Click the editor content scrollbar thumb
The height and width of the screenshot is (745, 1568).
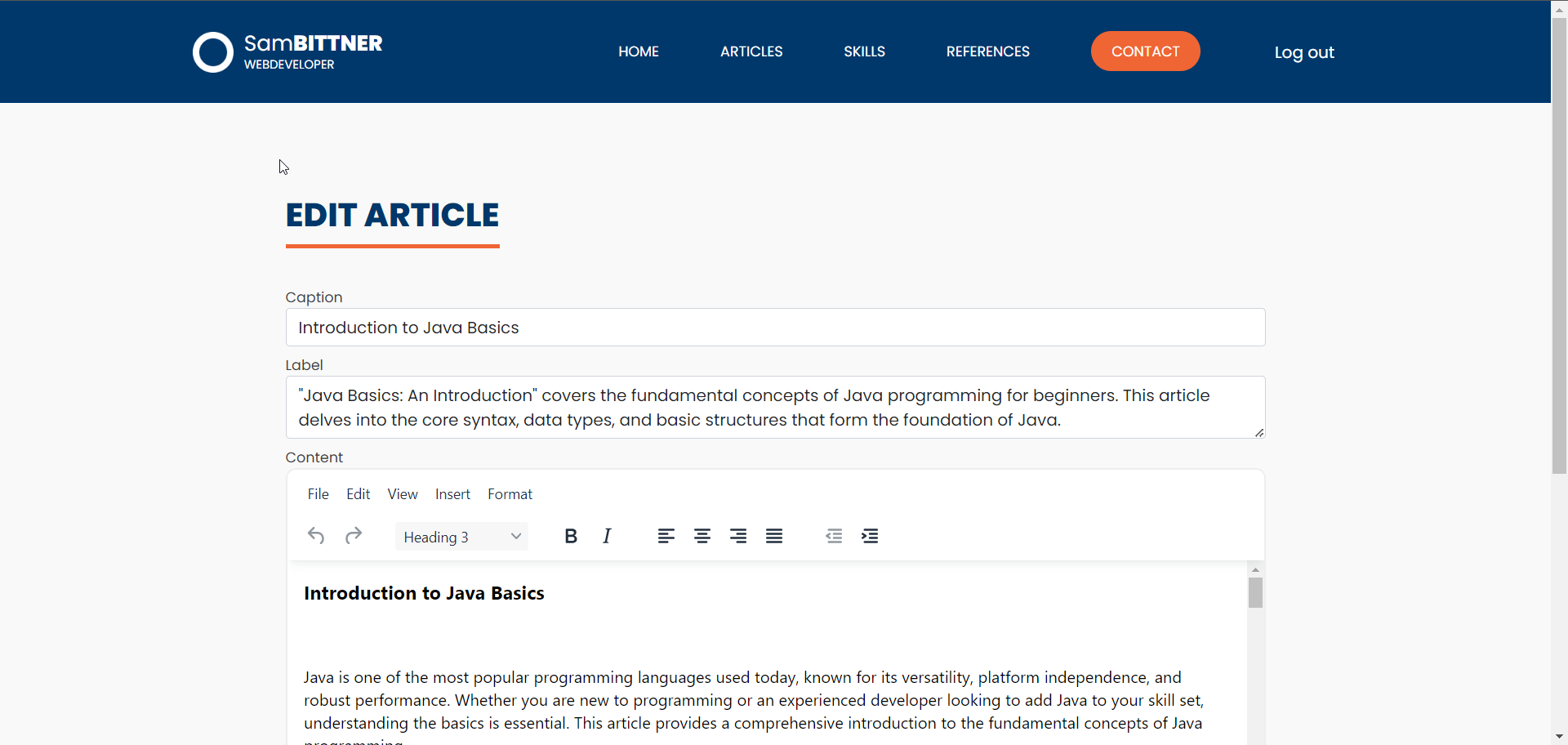click(1255, 593)
